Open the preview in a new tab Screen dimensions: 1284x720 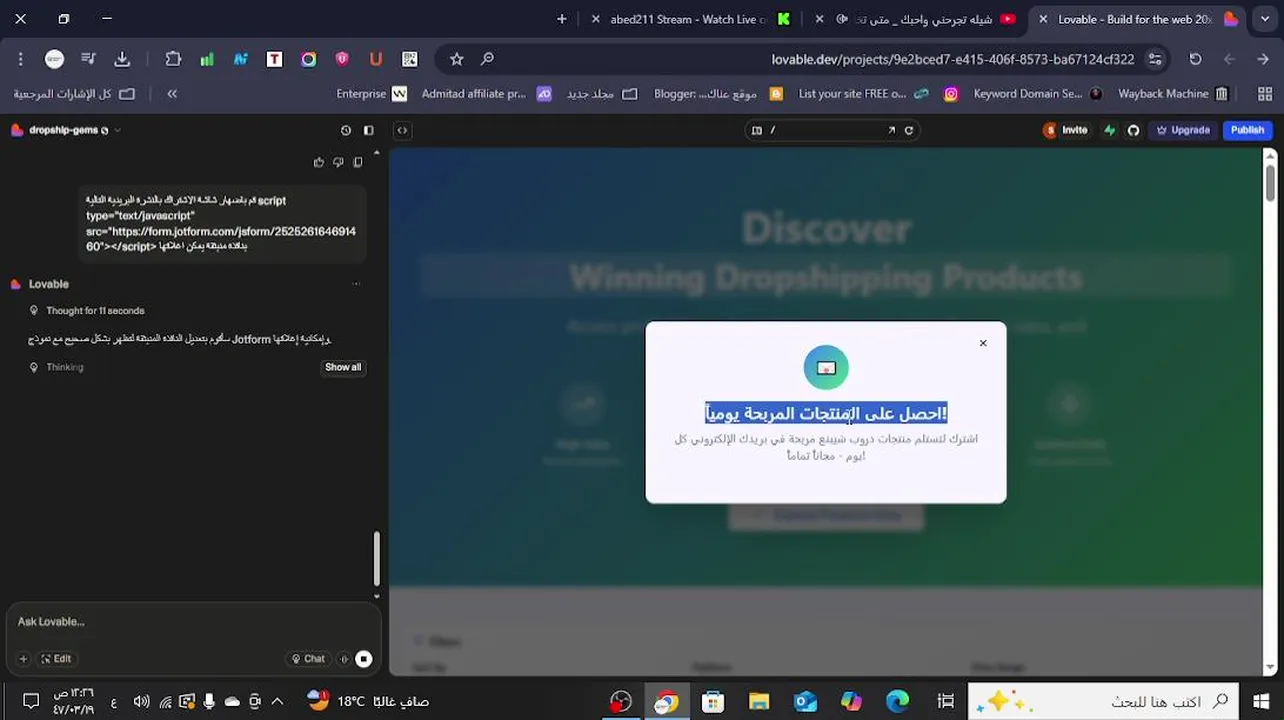tap(891, 130)
